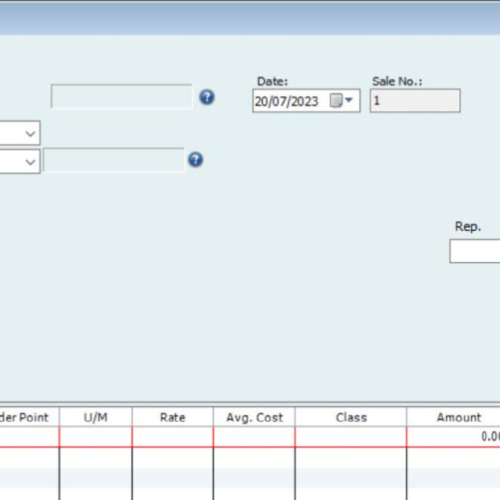Click the Rep. input box
This screenshot has width=500, height=500.
click(475, 251)
